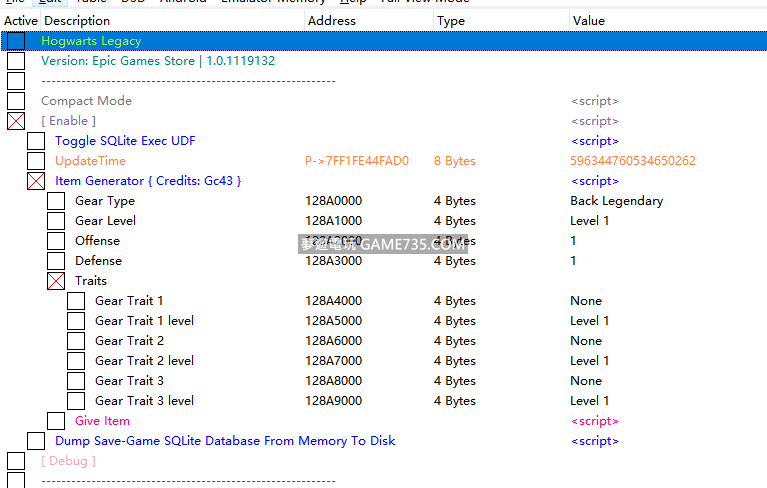Viewport: 767px width, 488px height.
Task: Enable the Compact Mode checkbox
Action: point(16,101)
